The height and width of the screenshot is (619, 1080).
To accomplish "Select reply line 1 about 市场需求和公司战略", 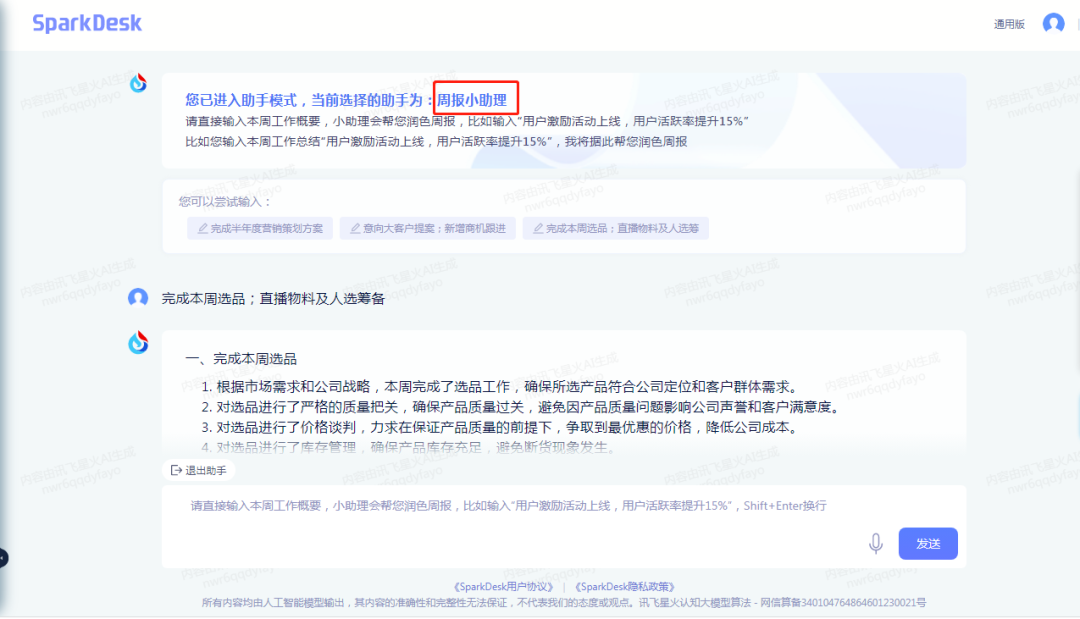I will click(501, 387).
